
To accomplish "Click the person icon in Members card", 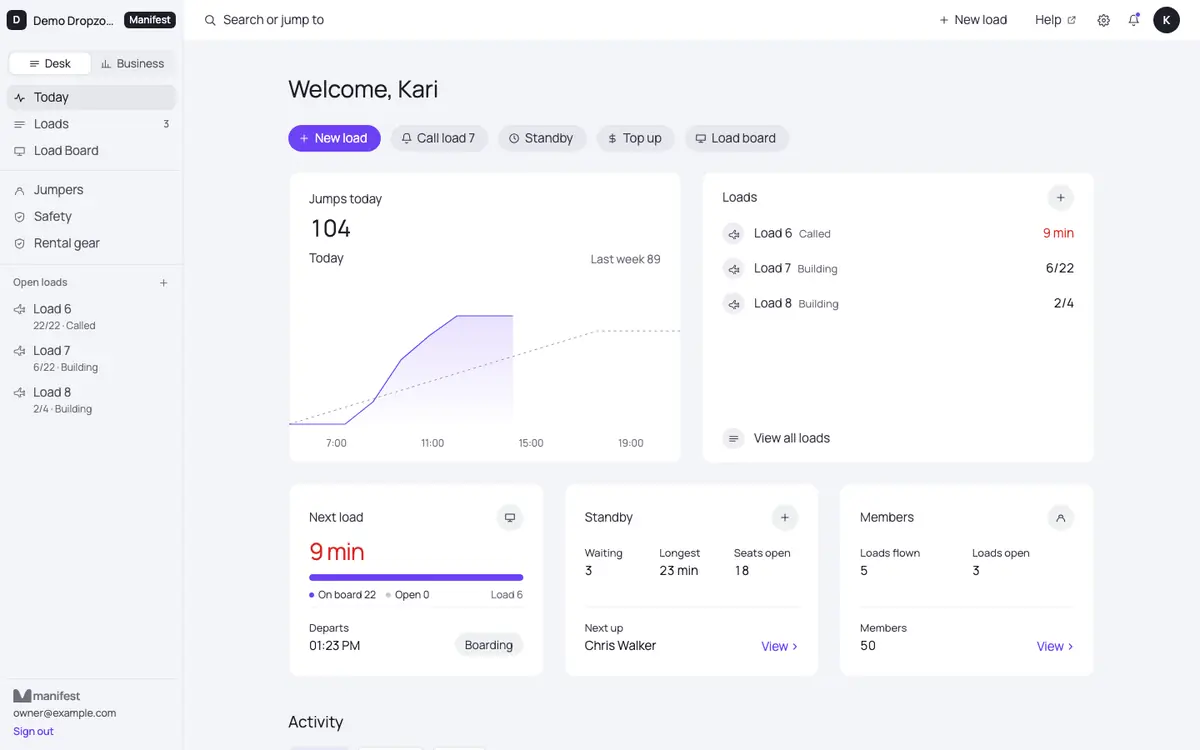I will pyautogui.click(x=1060, y=518).
